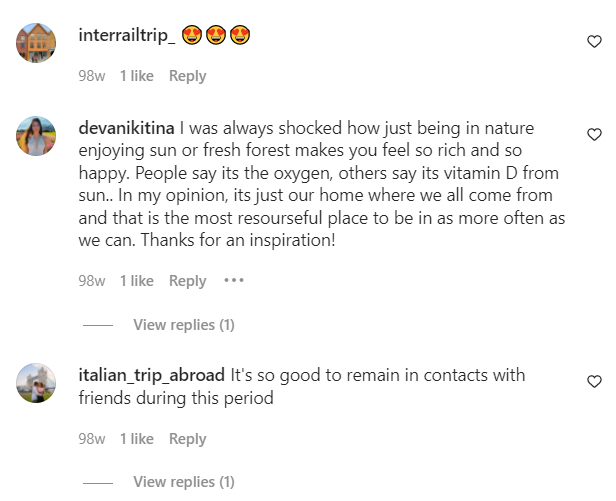The height and width of the screenshot is (501, 616).
Task: Reply to italian_trip_abroad's comment
Action: [187, 439]
